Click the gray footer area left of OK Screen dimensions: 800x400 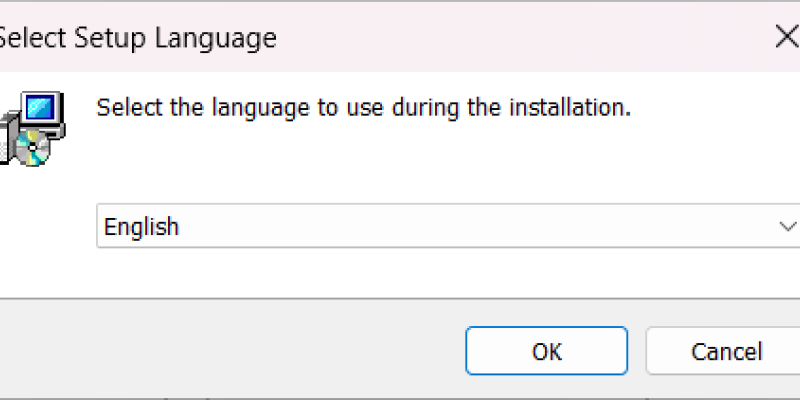coord(230,350)
